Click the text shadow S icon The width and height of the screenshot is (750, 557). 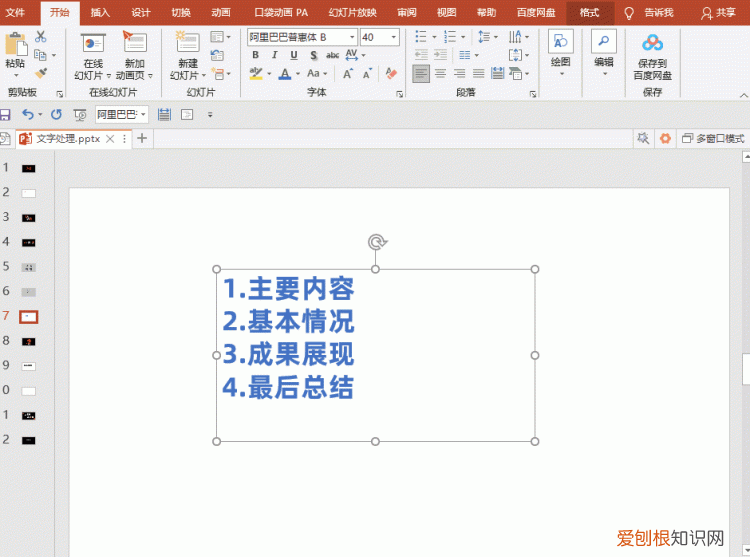pos(313,55)
